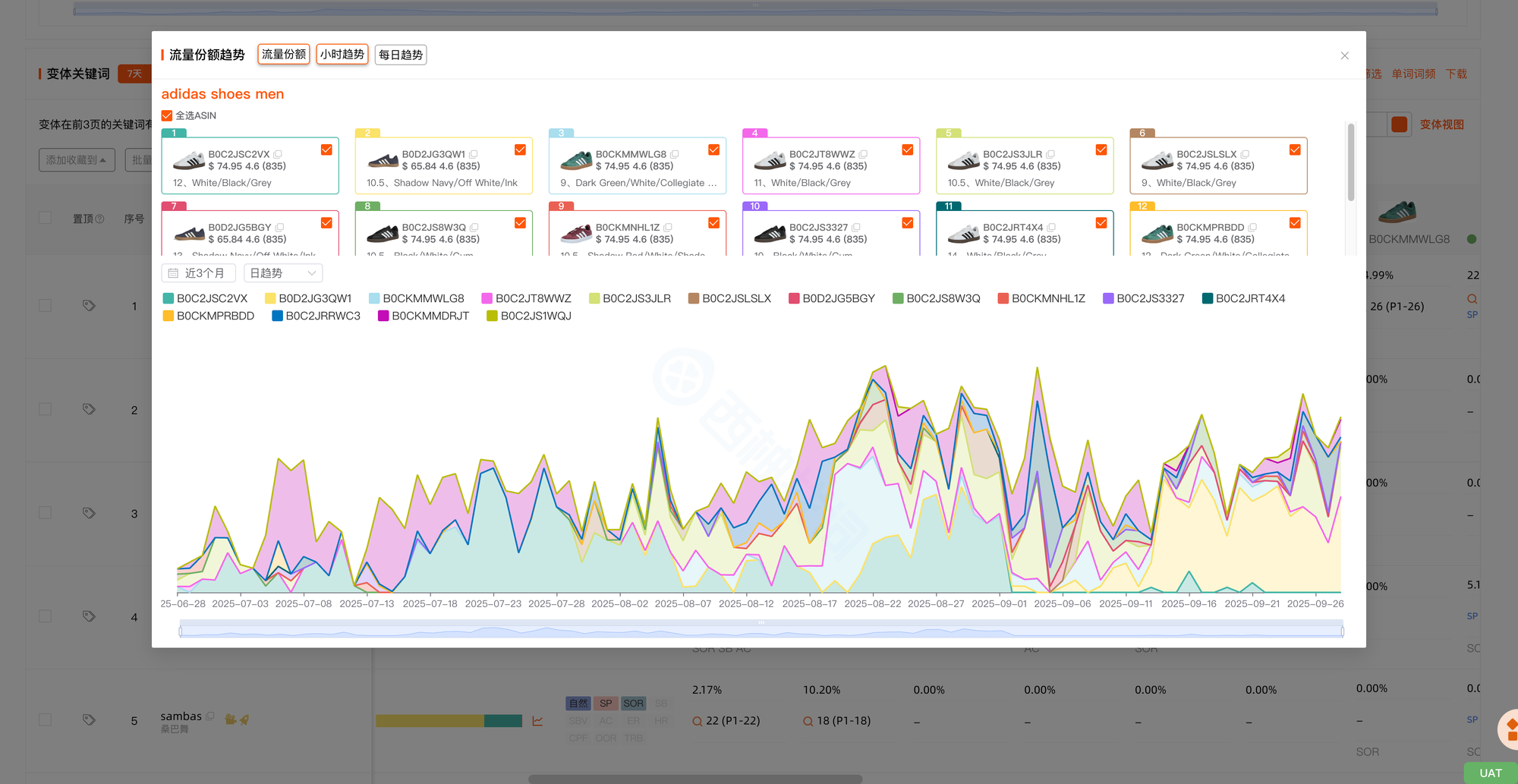Copy ASIN B0C2JSC2VX with copy icon
The height and width of the screenshot is (784, 1518).
click(x=278, y=154)
